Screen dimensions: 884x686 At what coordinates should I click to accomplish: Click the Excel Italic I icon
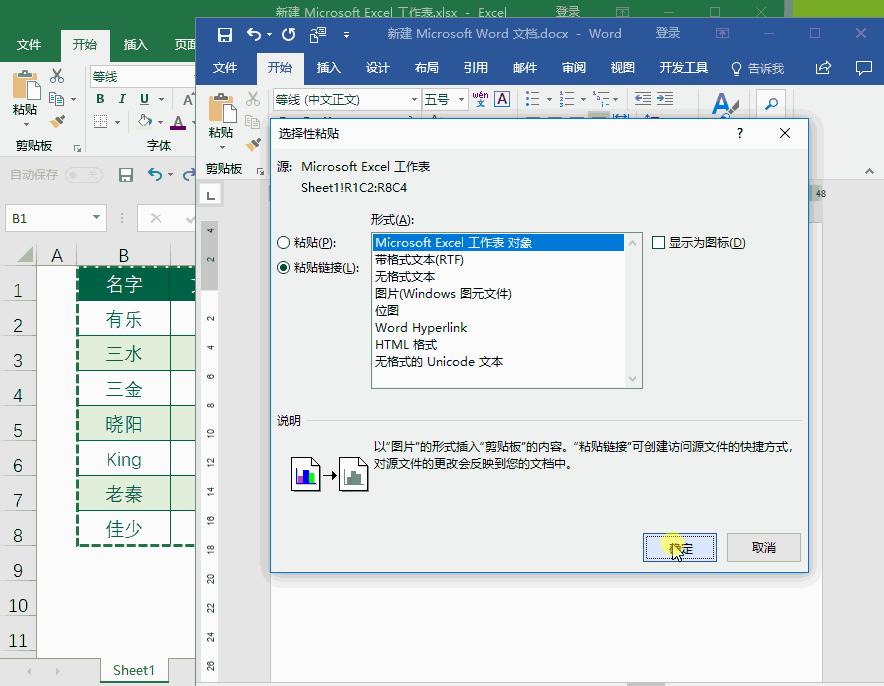click(122, 99)
